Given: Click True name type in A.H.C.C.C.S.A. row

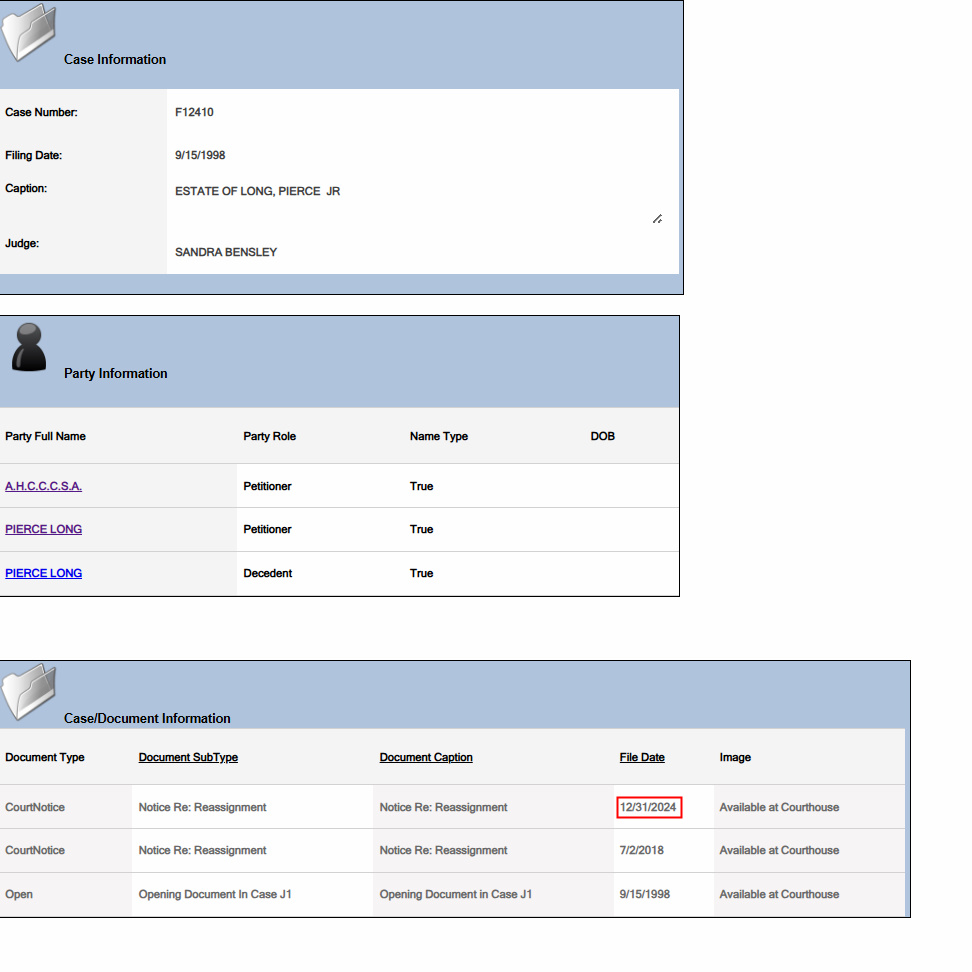Looking at the screenshot, I should [422, 486].
